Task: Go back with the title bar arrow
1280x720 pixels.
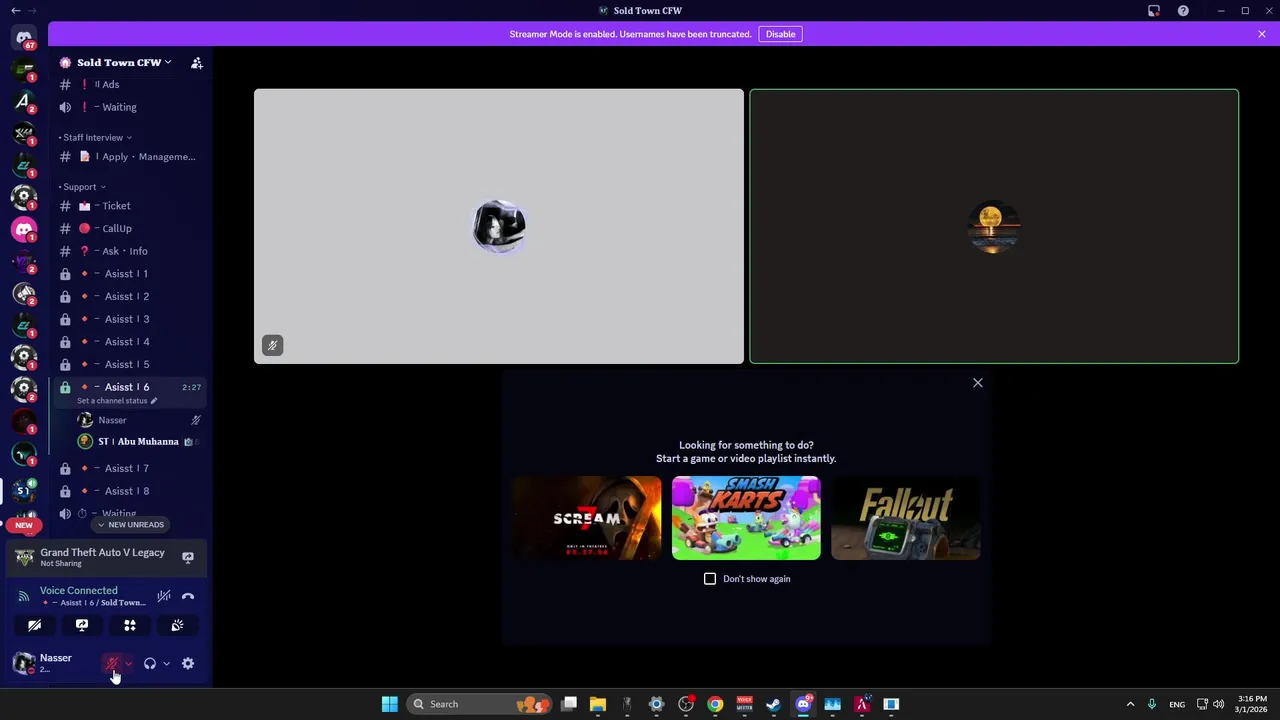Action: 15,11
